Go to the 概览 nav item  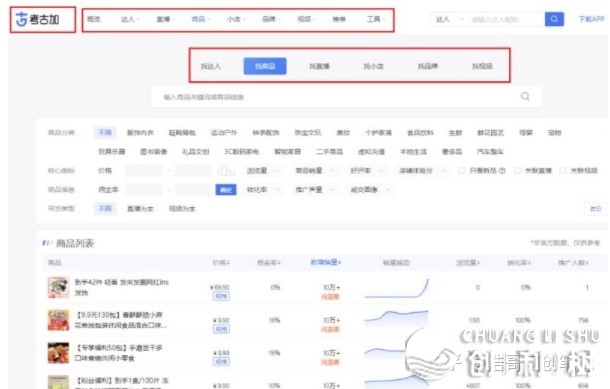click(94, 19)
